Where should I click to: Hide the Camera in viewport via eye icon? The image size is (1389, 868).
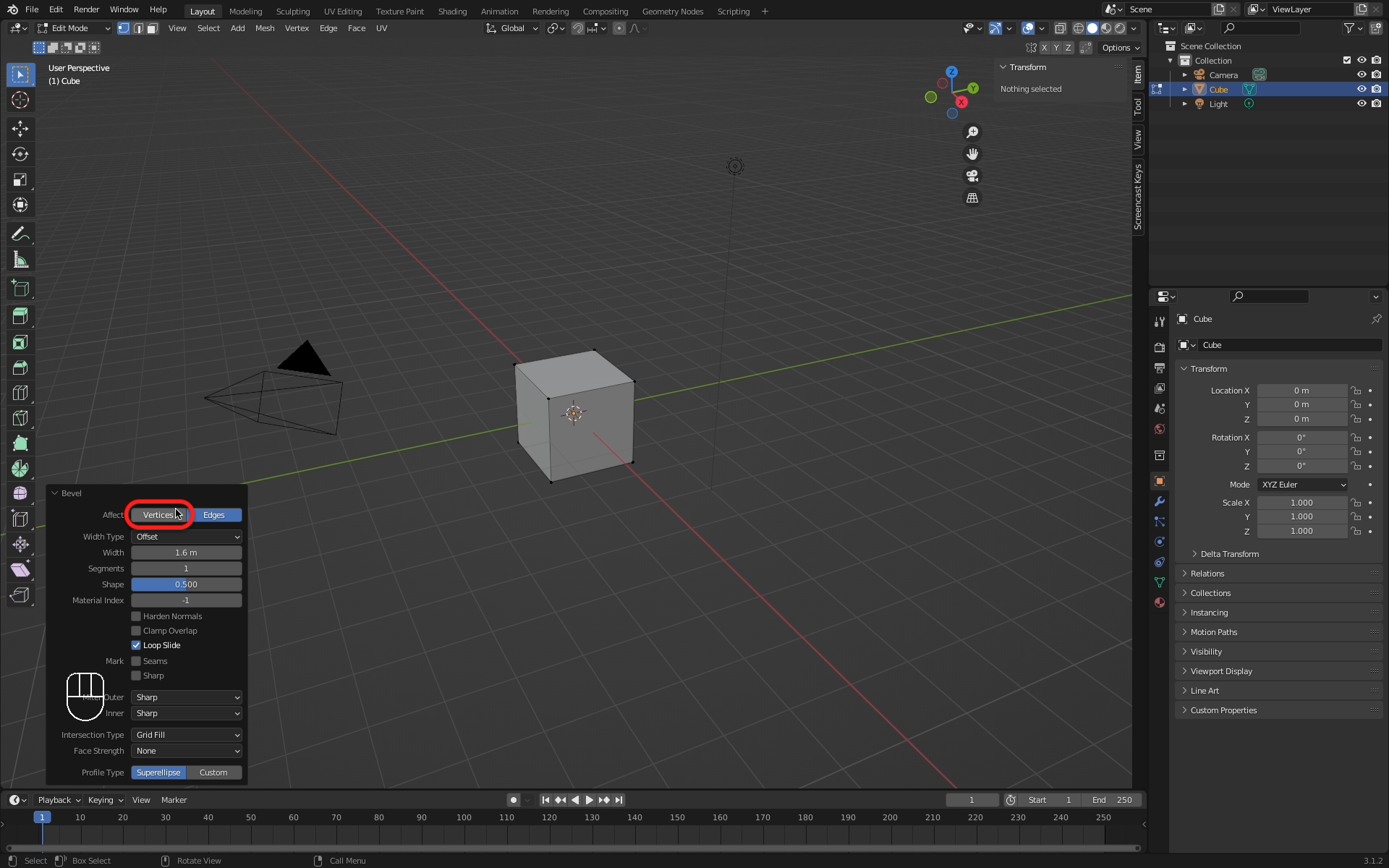pos(1361,75)
